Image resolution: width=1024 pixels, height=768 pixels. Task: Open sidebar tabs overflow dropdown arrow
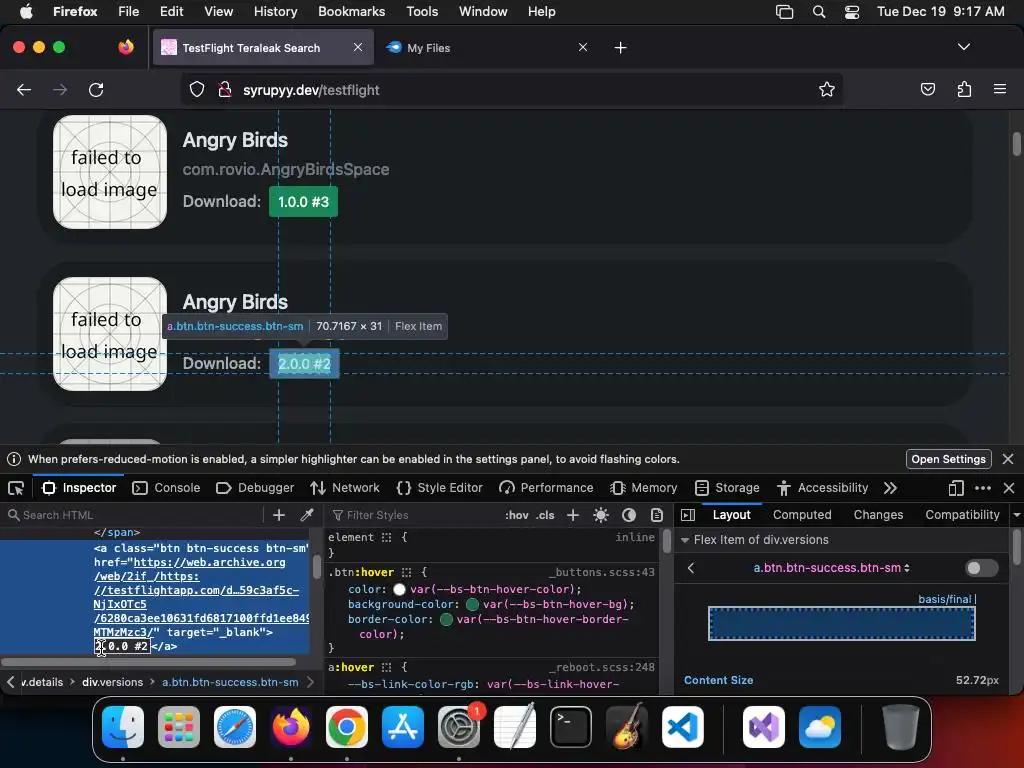[1017, 515]
